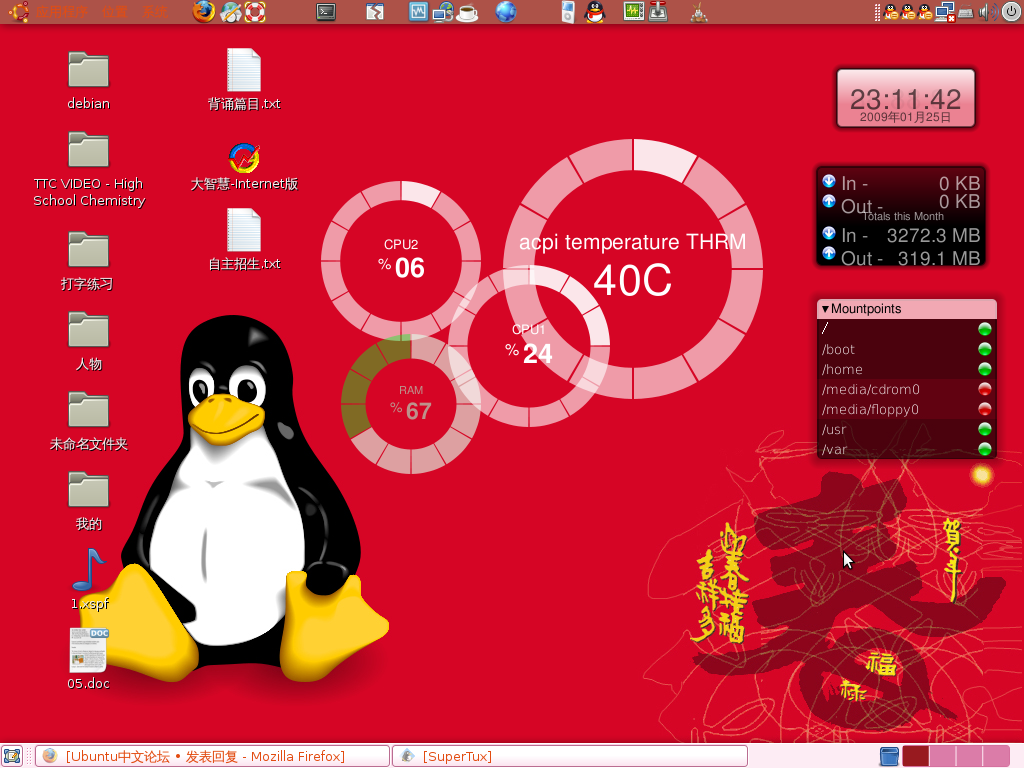Click the red status light for /media/cdrom0
1024x768 pixels.
pos(985,389)
